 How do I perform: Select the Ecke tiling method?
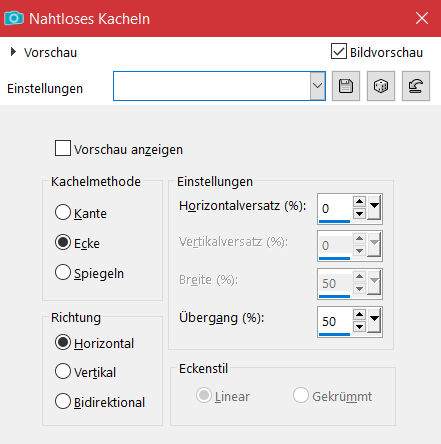point(63,242)
